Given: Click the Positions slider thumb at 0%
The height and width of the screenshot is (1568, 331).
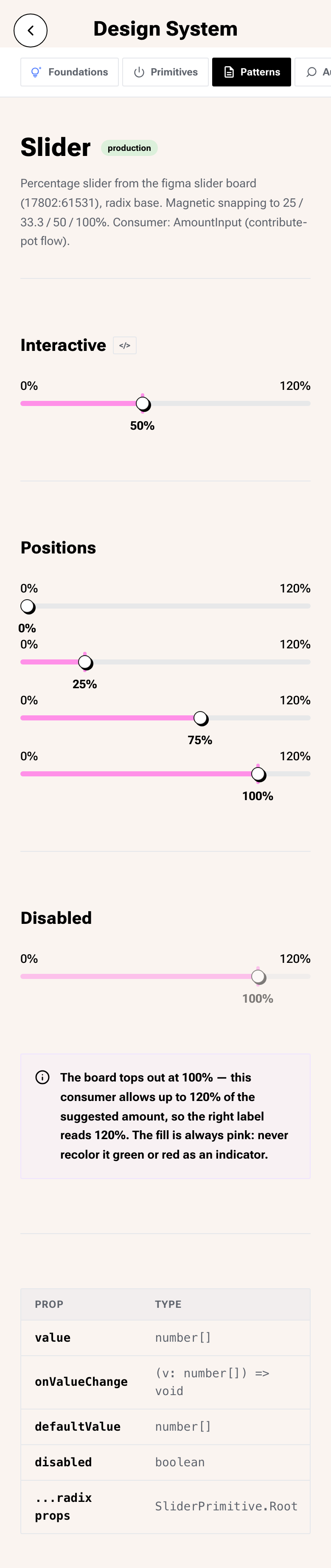Looking at the screenshot, I should coord(28,606).
